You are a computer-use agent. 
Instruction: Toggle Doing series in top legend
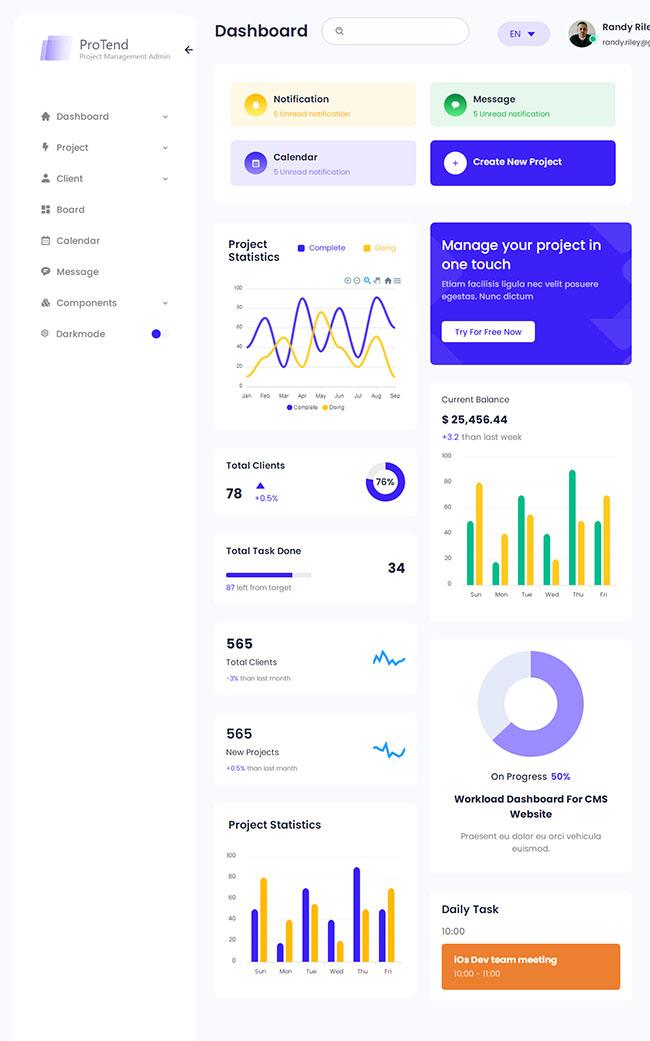click(x=379, y=248)
